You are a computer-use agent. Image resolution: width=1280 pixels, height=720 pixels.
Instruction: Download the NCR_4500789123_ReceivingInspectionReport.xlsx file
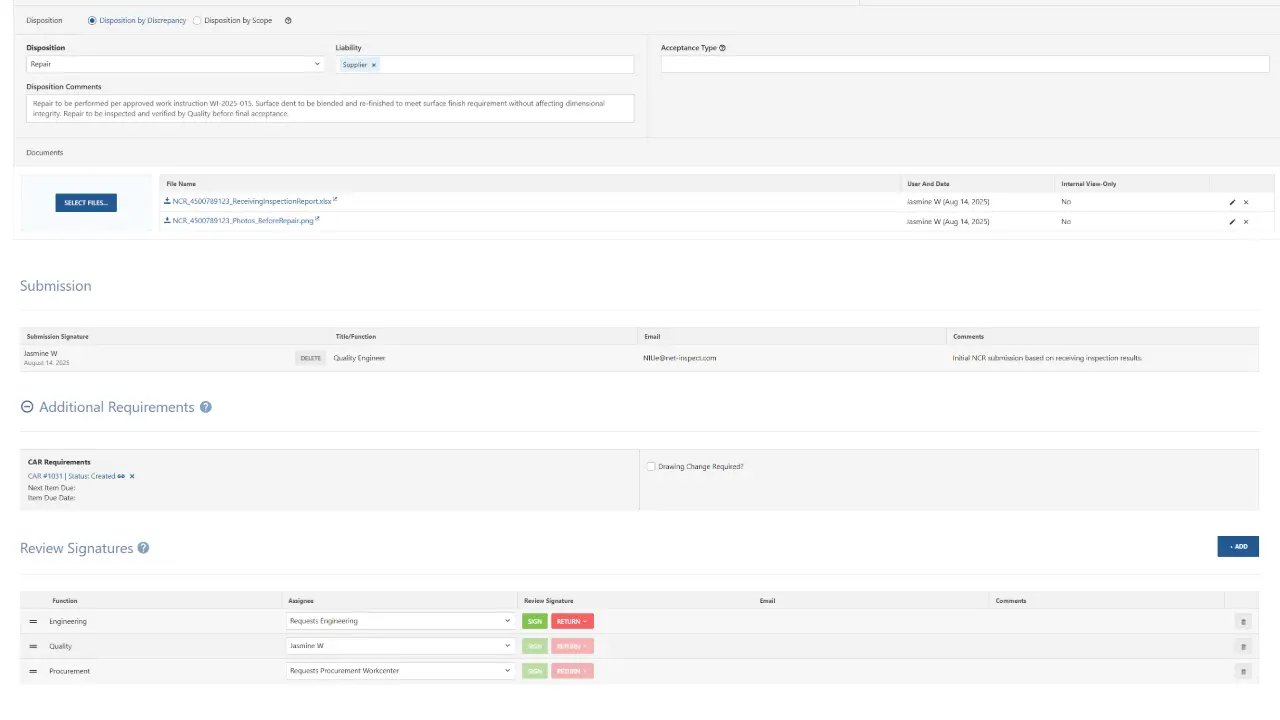click(168, 201)
